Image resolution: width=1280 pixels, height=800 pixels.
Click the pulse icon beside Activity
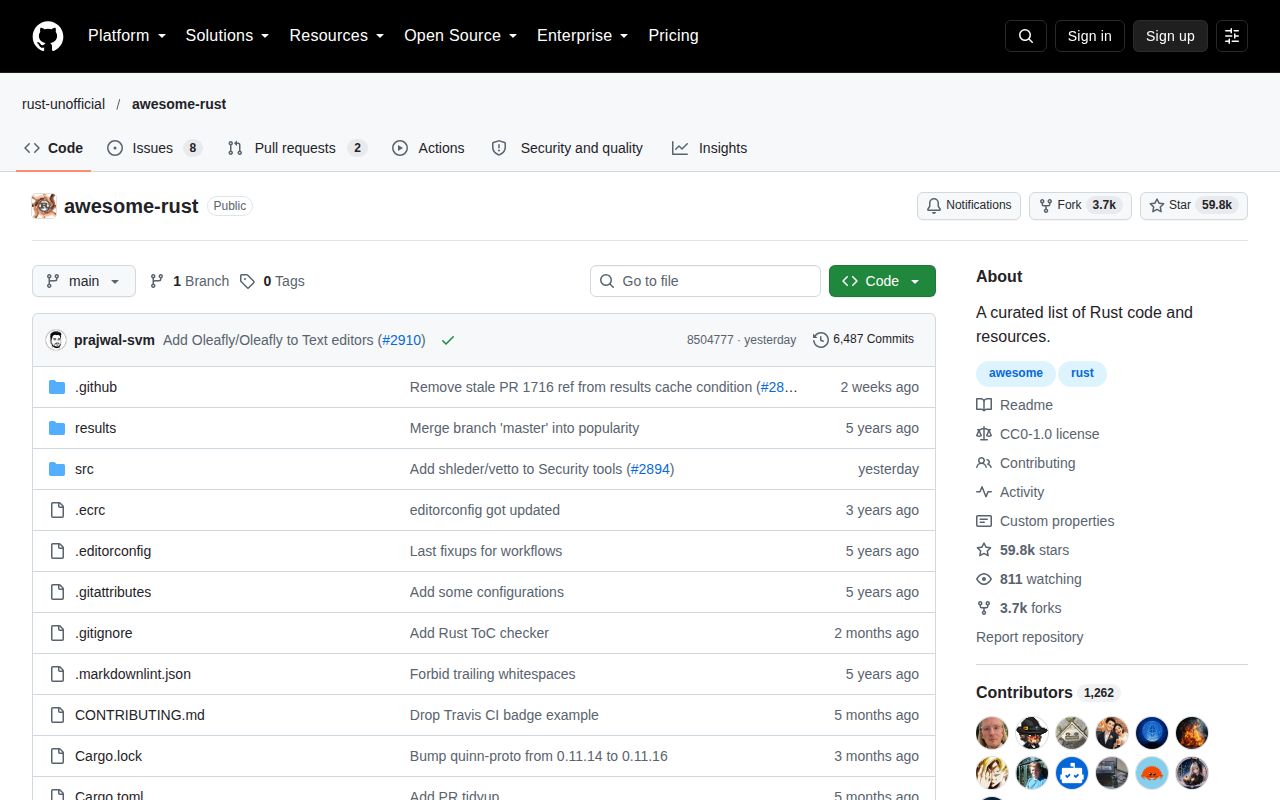coord(984,492)
